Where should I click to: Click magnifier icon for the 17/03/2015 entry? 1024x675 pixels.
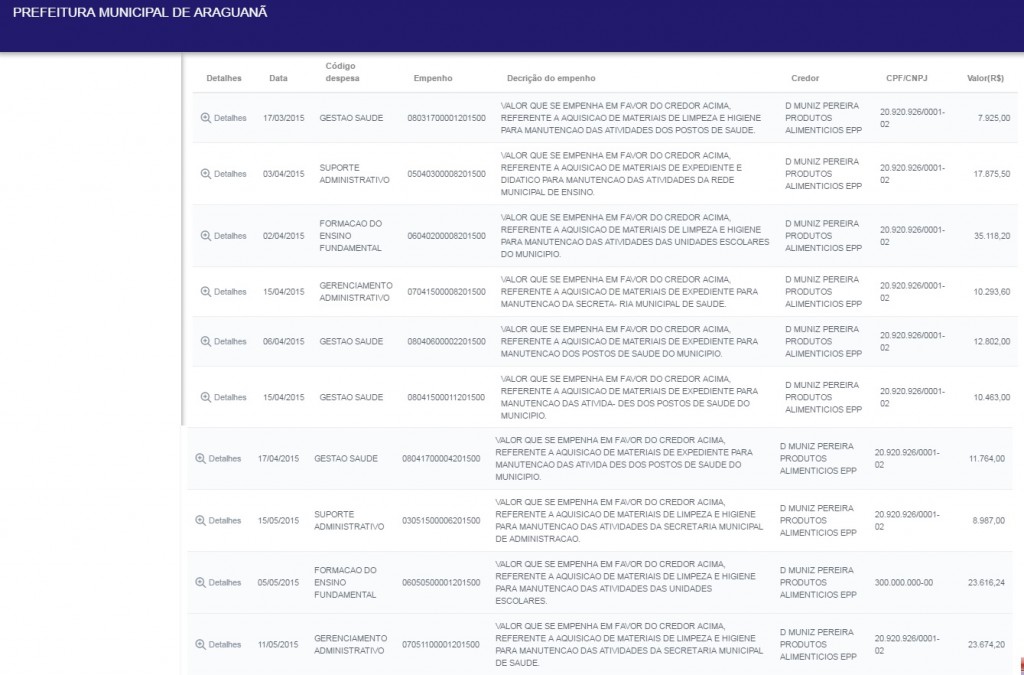206,118
